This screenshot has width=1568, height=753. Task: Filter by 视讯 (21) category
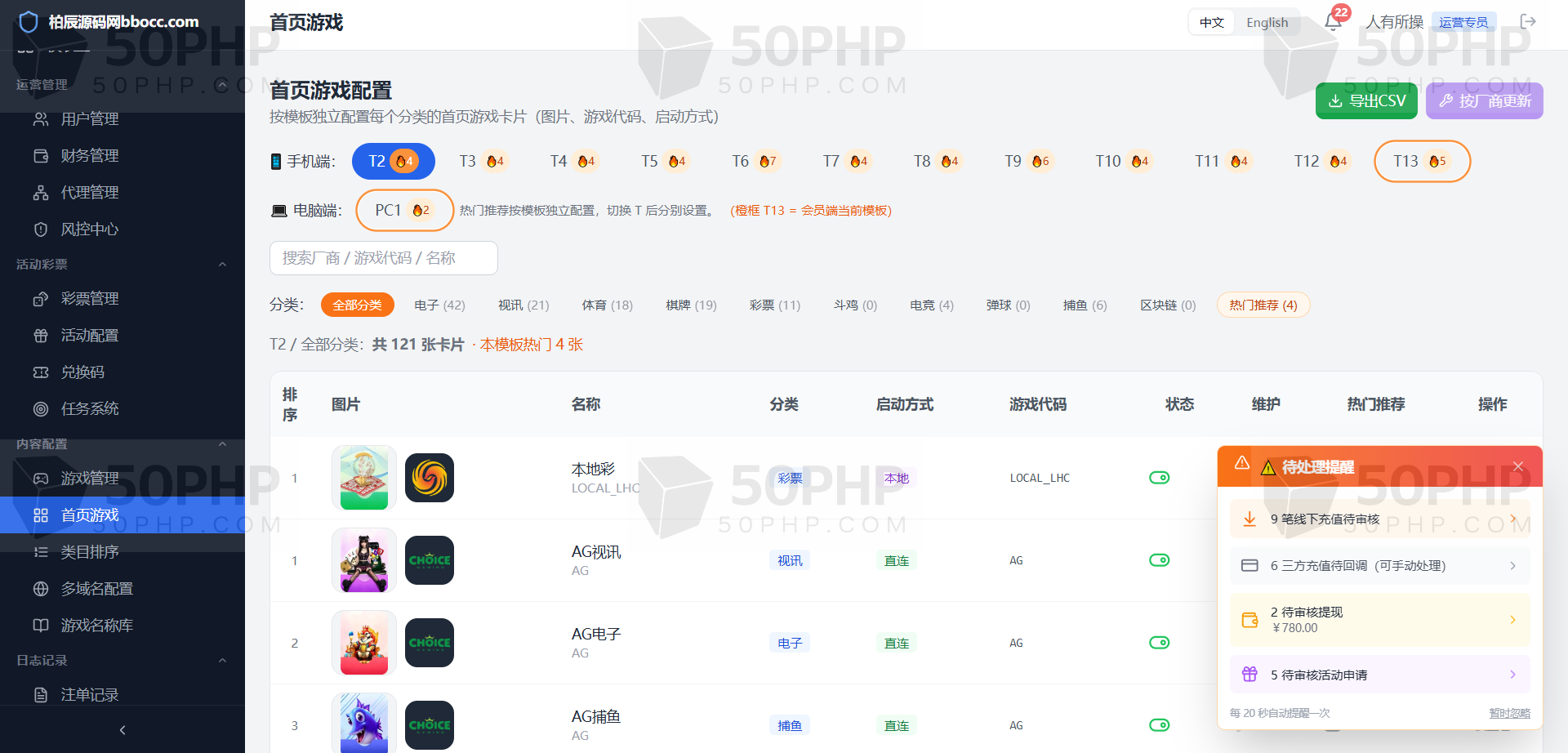coord(523,305)
